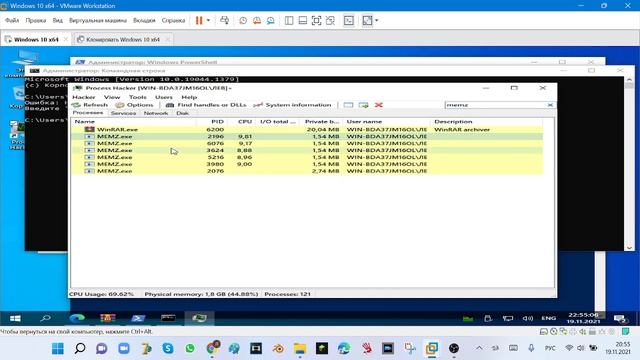The height and width of the screenshot is (360, 640).
Task: Select the MEMZ.exe row with PID 5216
Action: point(307,157)
